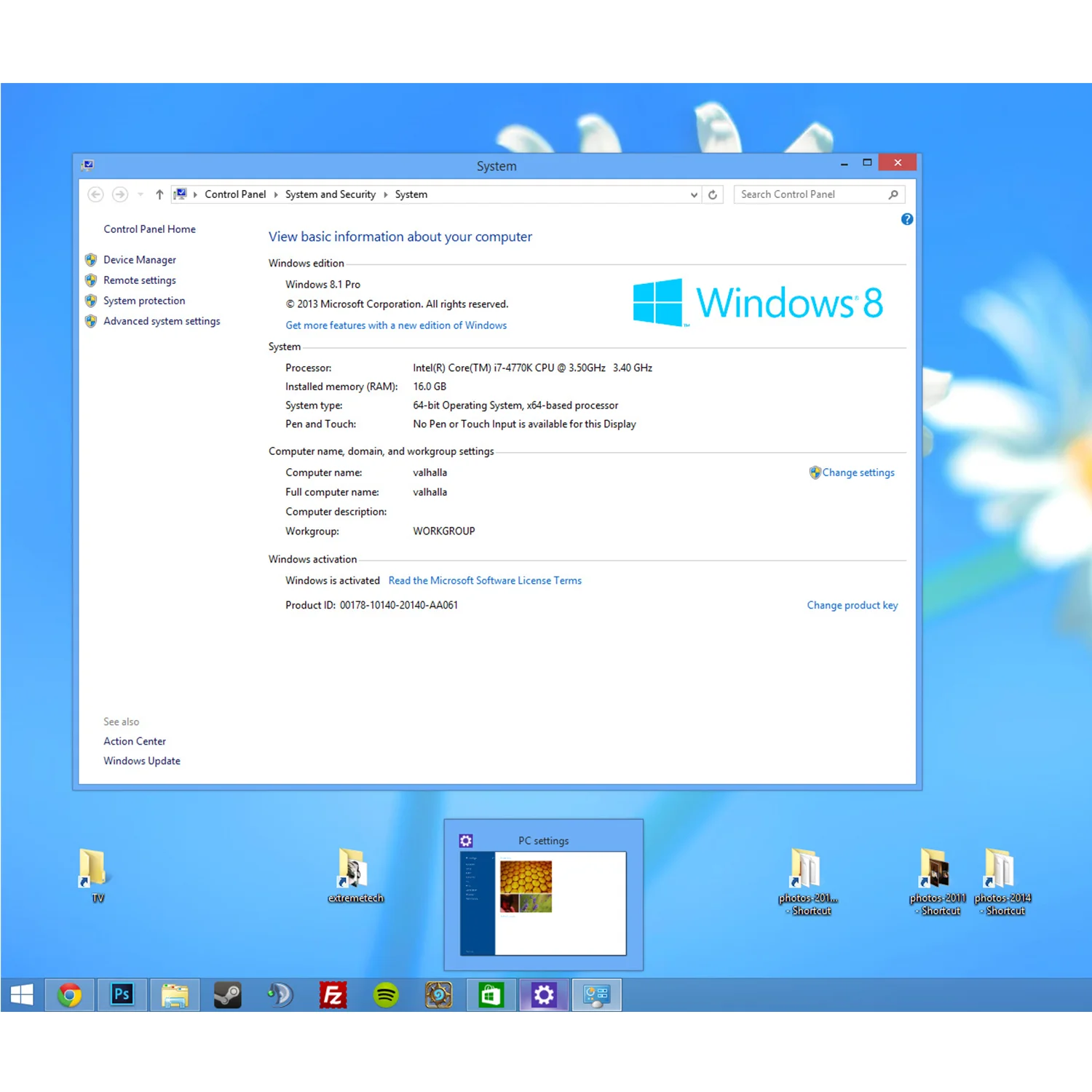Open the Start button on the taskbar
Image resolution: width=1092 pixels, height=1092 pixels.
(22, 995)
